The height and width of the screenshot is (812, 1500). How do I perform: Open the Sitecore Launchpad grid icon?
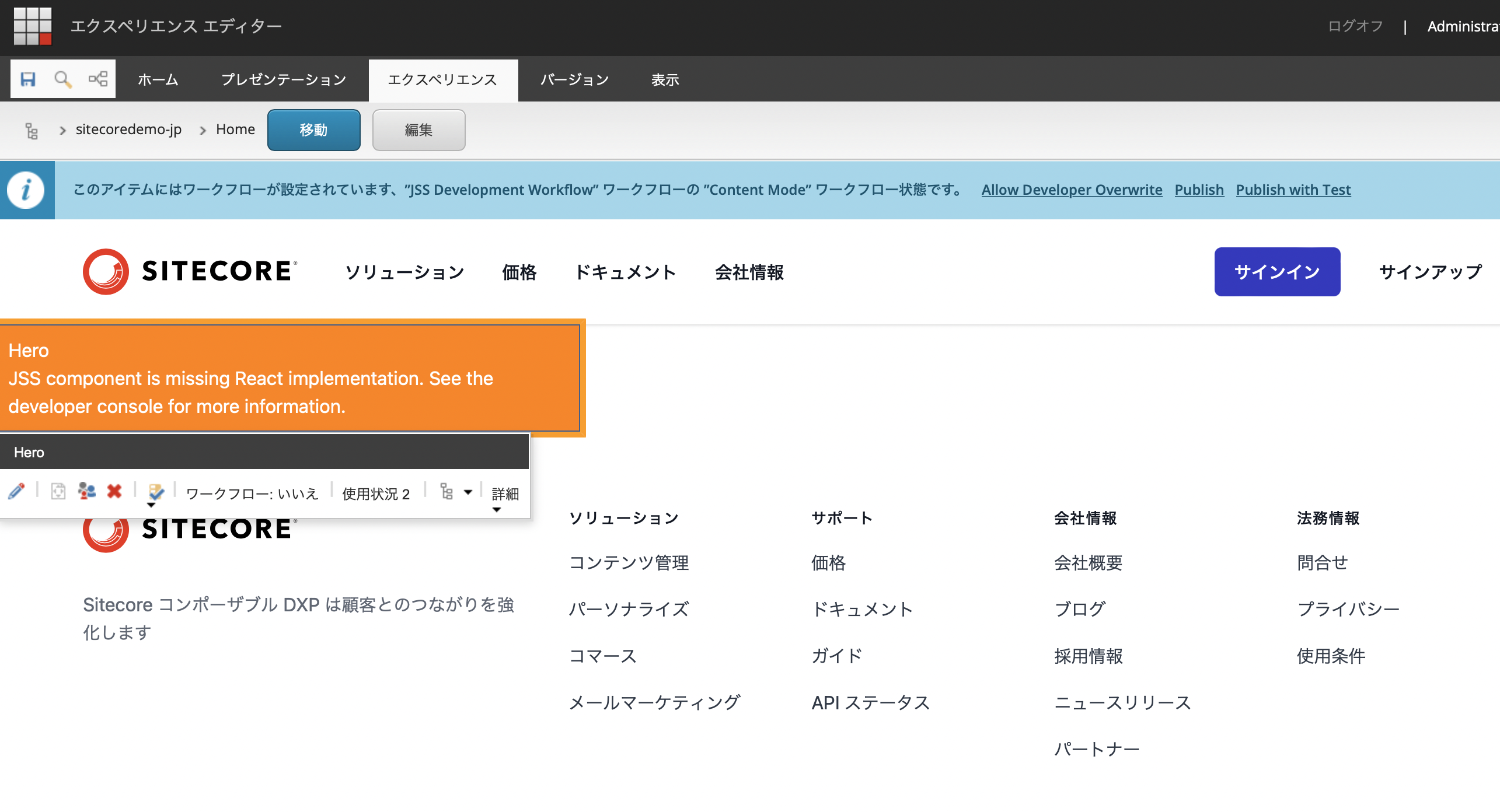(x=33, y=26)
